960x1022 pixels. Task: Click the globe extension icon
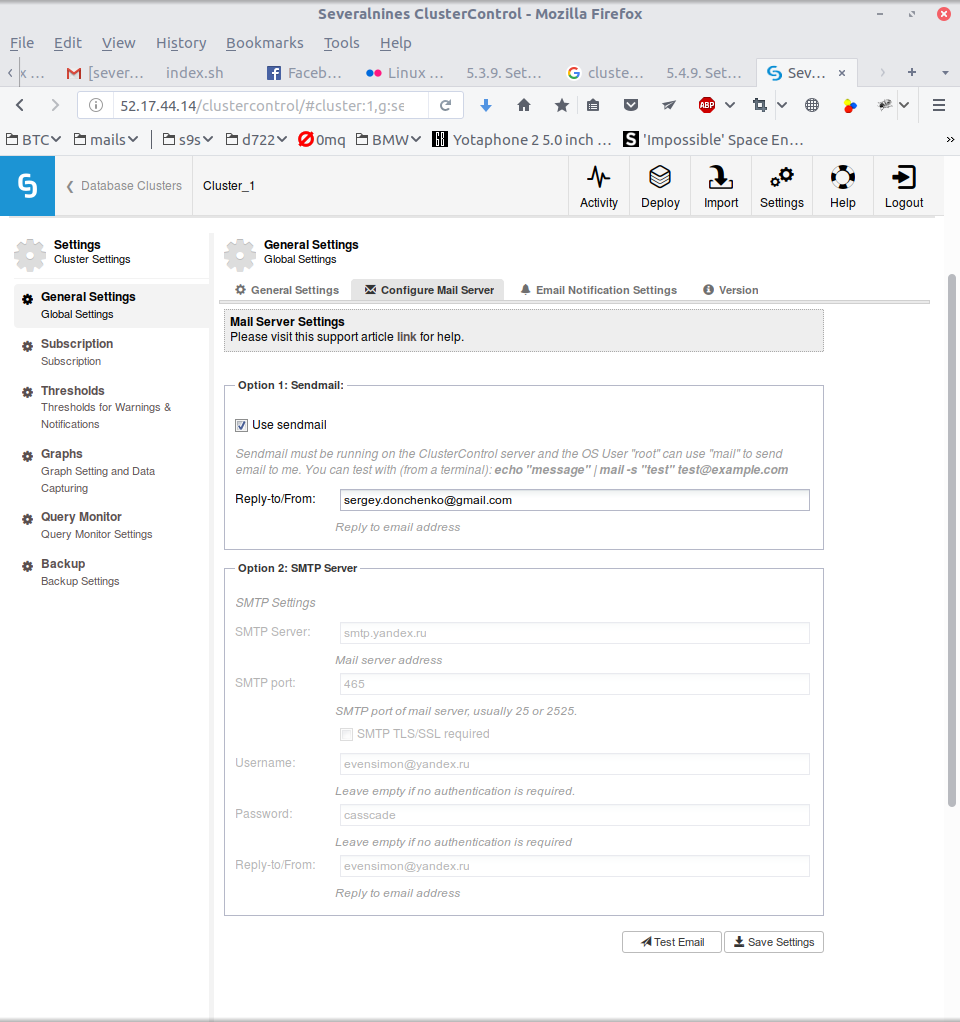pyautogui.click(x=812, y=105)
